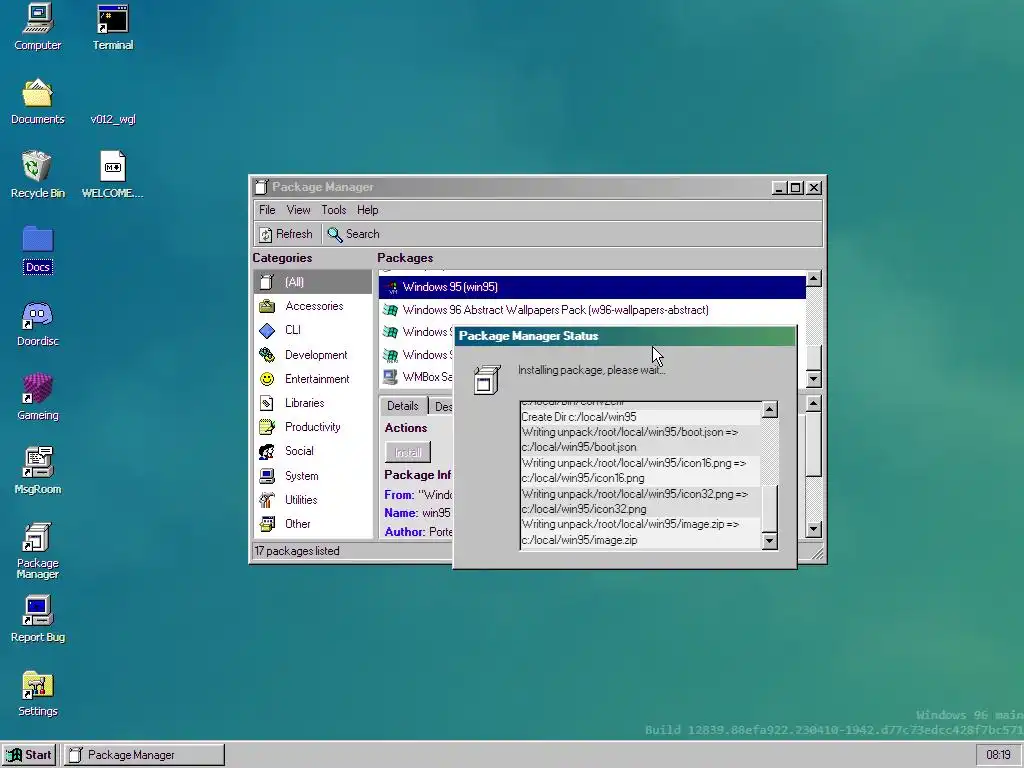Click the status log scrollbar thumb
1024x768 pixels.
770,508
